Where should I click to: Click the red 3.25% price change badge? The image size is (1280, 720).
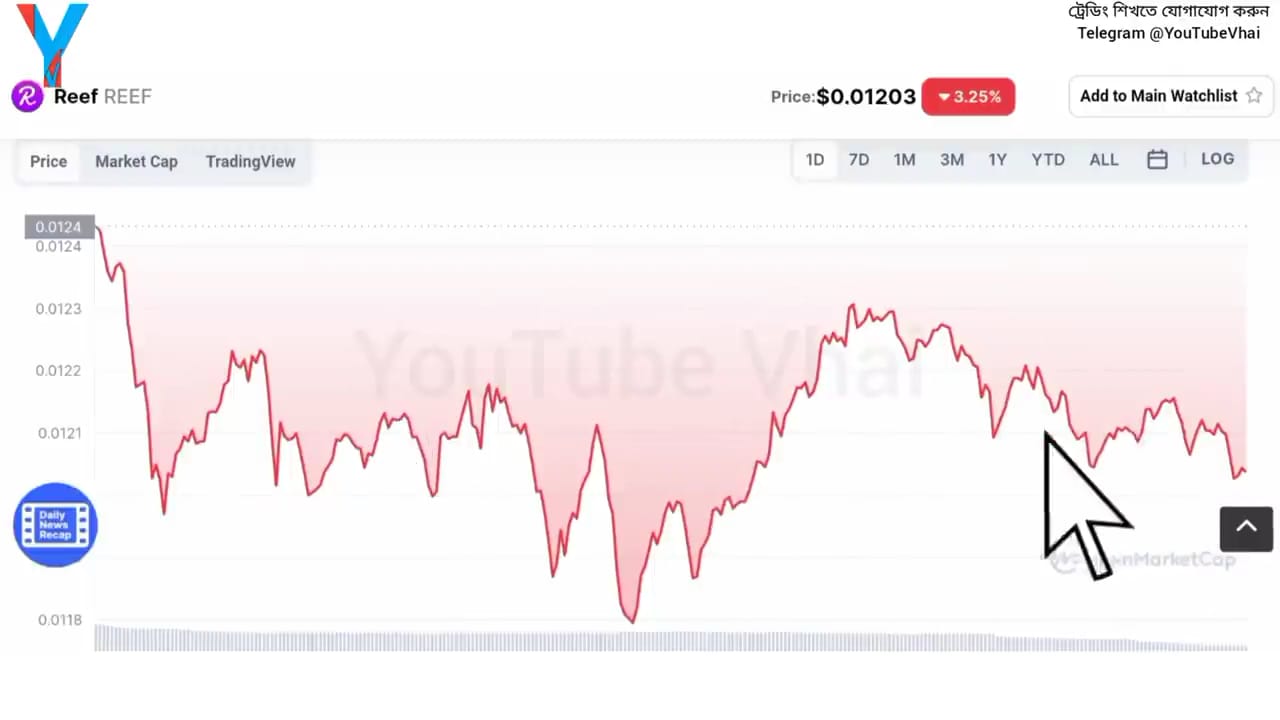click(x=968, y=97)
